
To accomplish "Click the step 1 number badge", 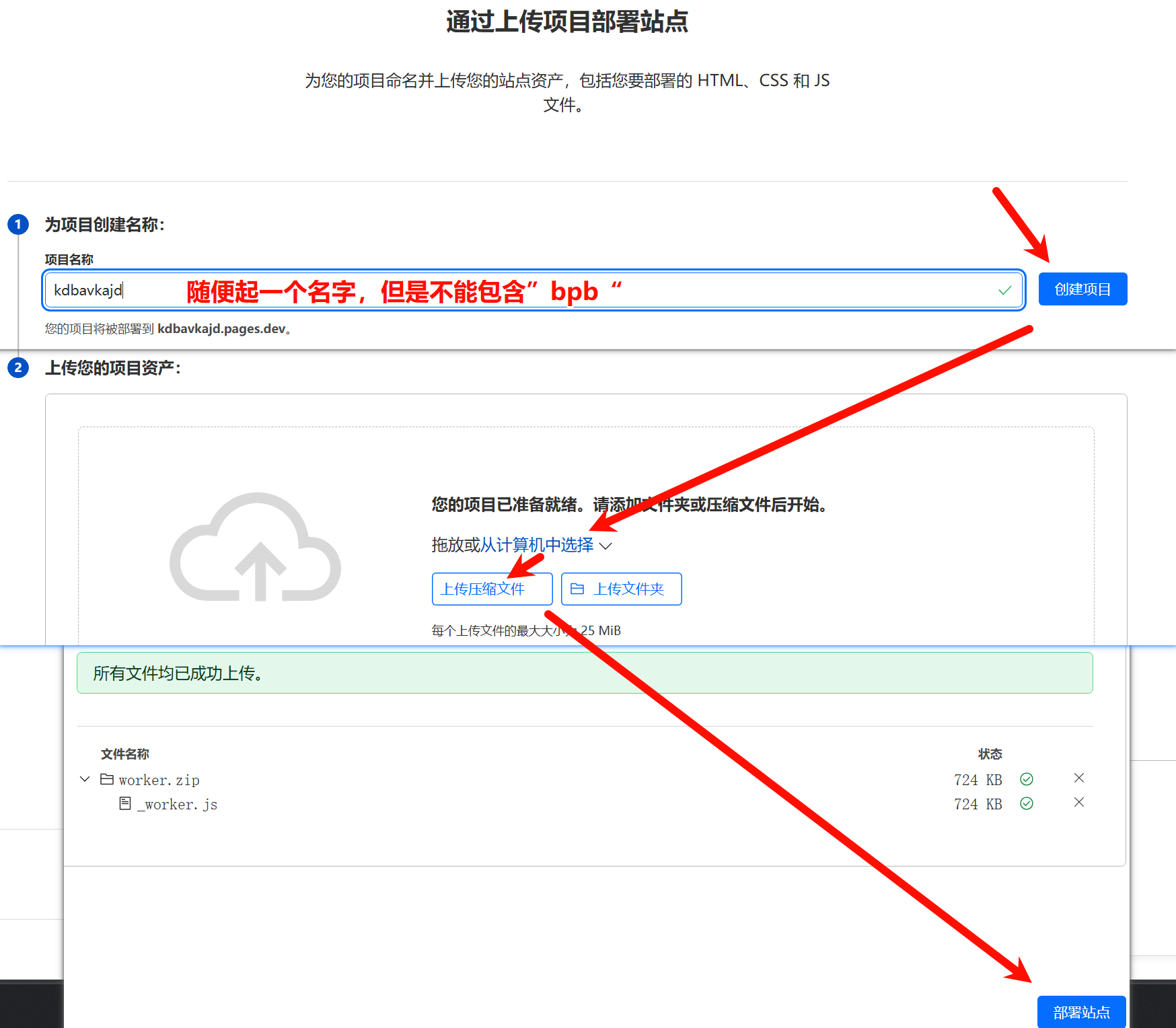I will click(18, 224).
